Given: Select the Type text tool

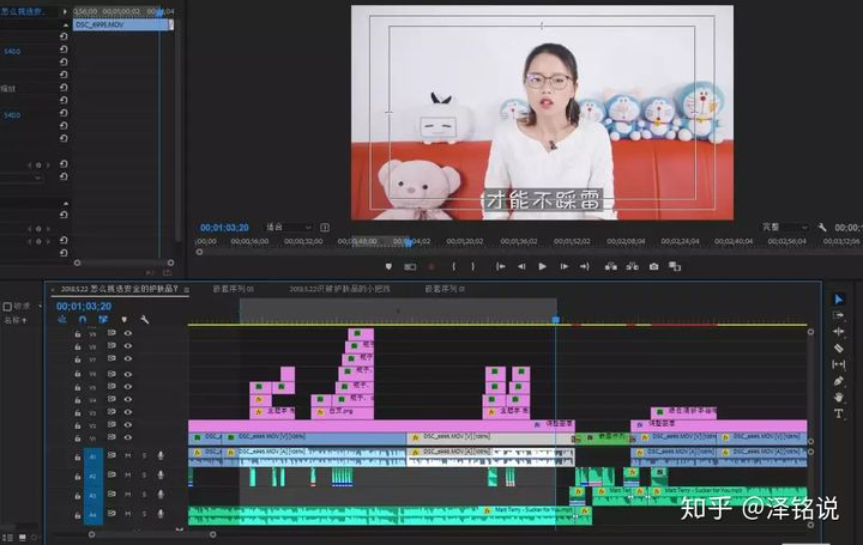Looking at the screenshot, I should [838, 413].
